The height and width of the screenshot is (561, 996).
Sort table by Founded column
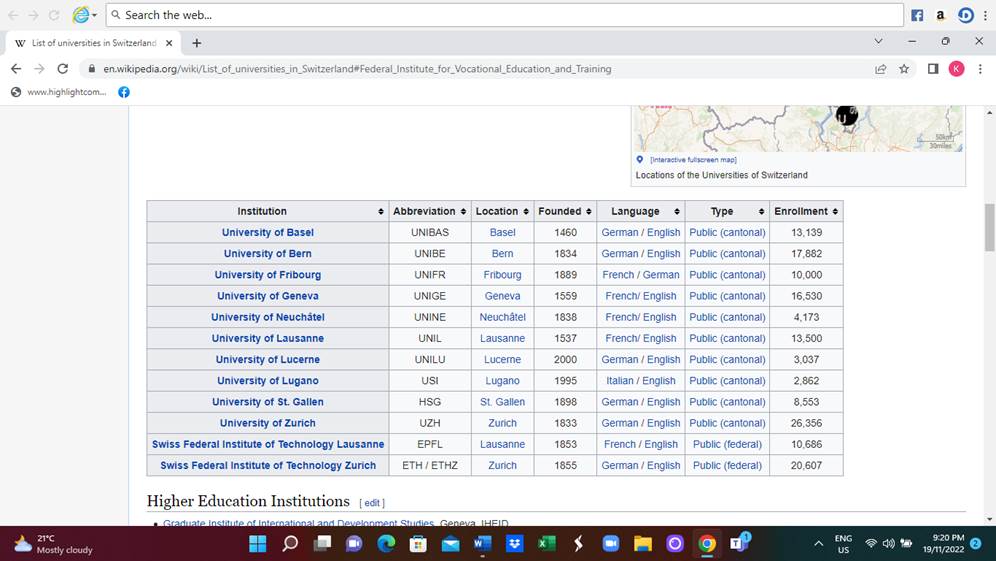pos(589,212)
